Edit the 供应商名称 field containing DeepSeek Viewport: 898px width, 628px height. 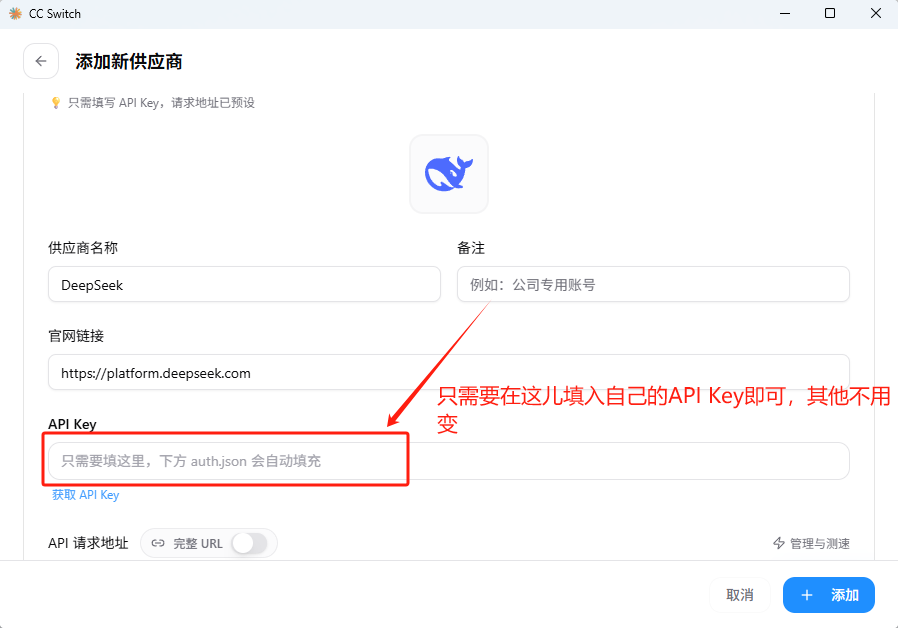point(245,285)
